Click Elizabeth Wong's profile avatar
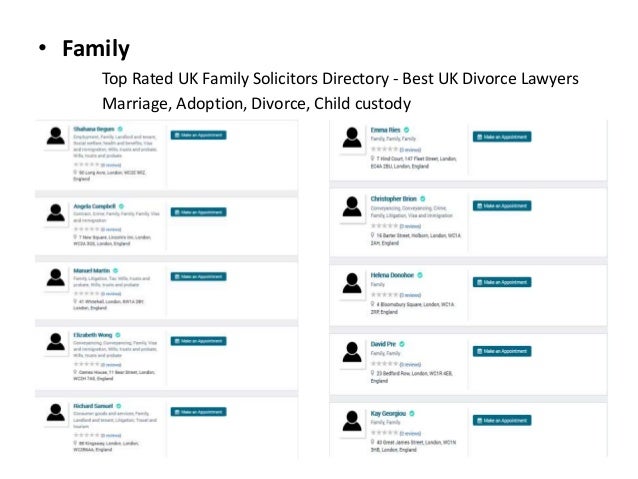Screen dimensions: 638x479 point(56,342)
